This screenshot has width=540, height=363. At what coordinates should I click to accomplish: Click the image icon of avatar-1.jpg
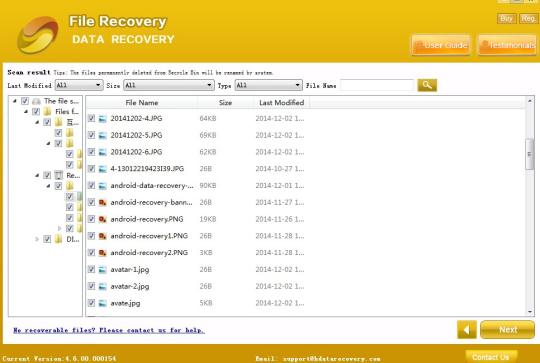[103, 270]
